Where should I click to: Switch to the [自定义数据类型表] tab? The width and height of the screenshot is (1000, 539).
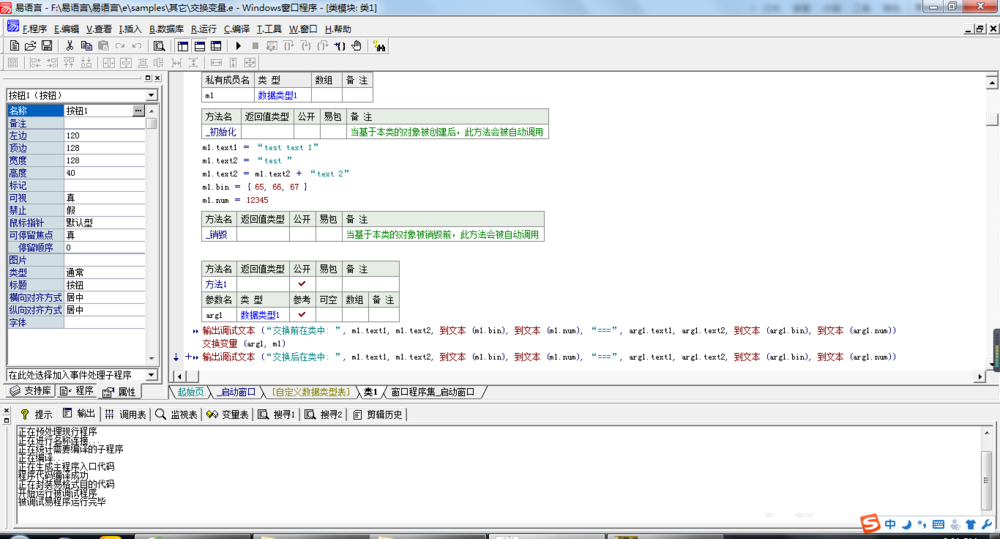point(311,392)
